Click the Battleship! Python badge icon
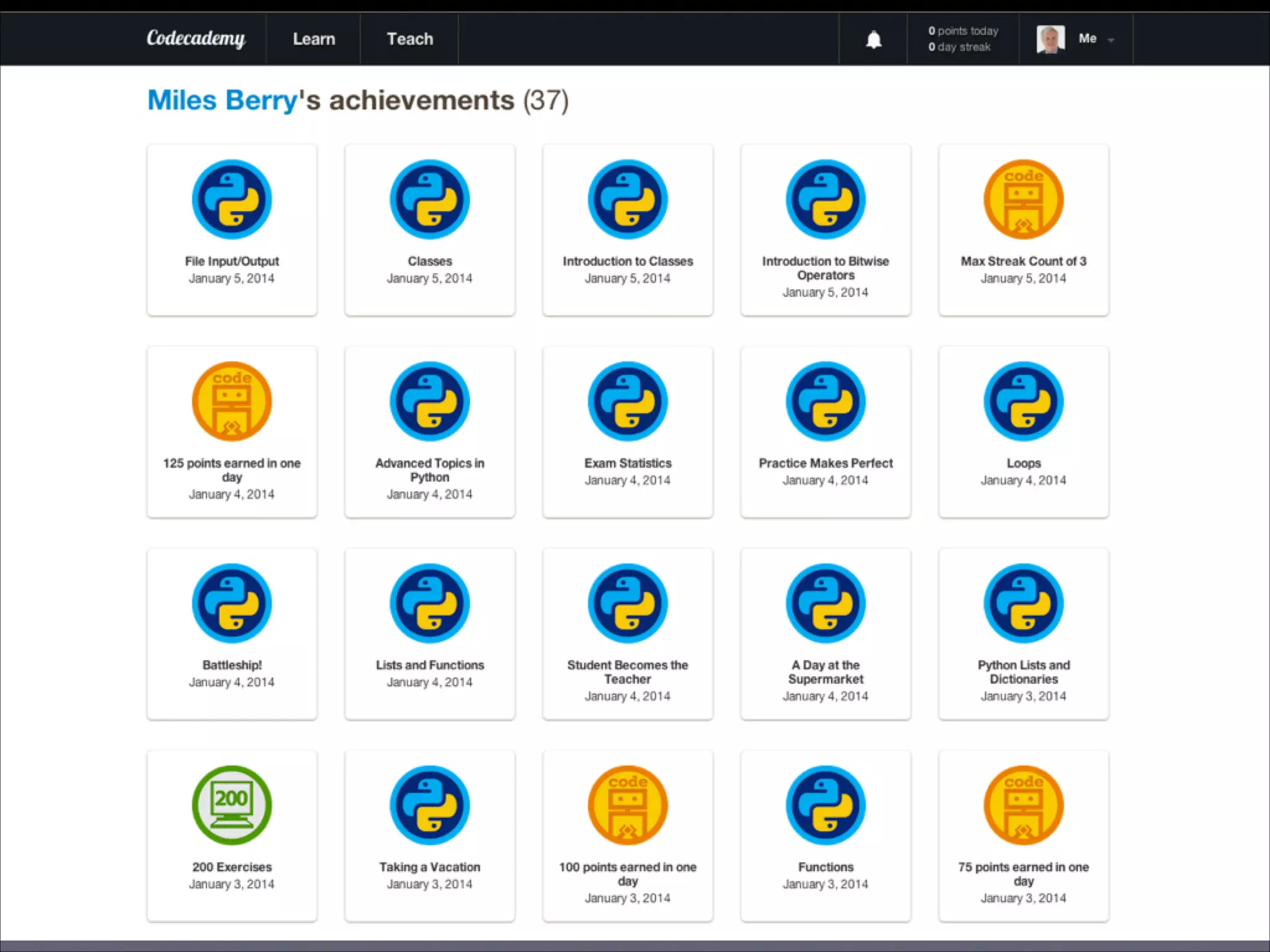Screen dimensions: 1270x952 [232, 603]
